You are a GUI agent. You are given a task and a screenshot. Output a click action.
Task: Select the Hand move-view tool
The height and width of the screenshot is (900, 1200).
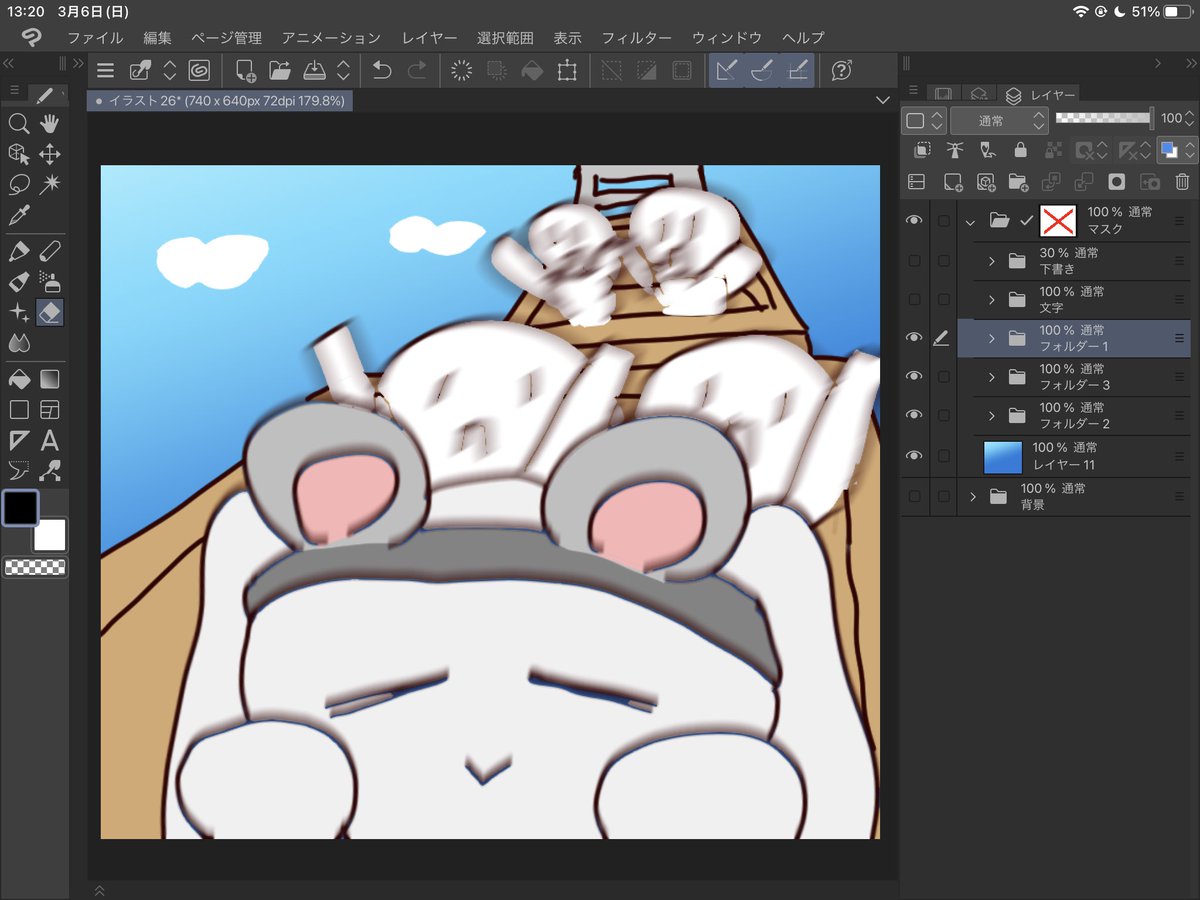point(49,124)
